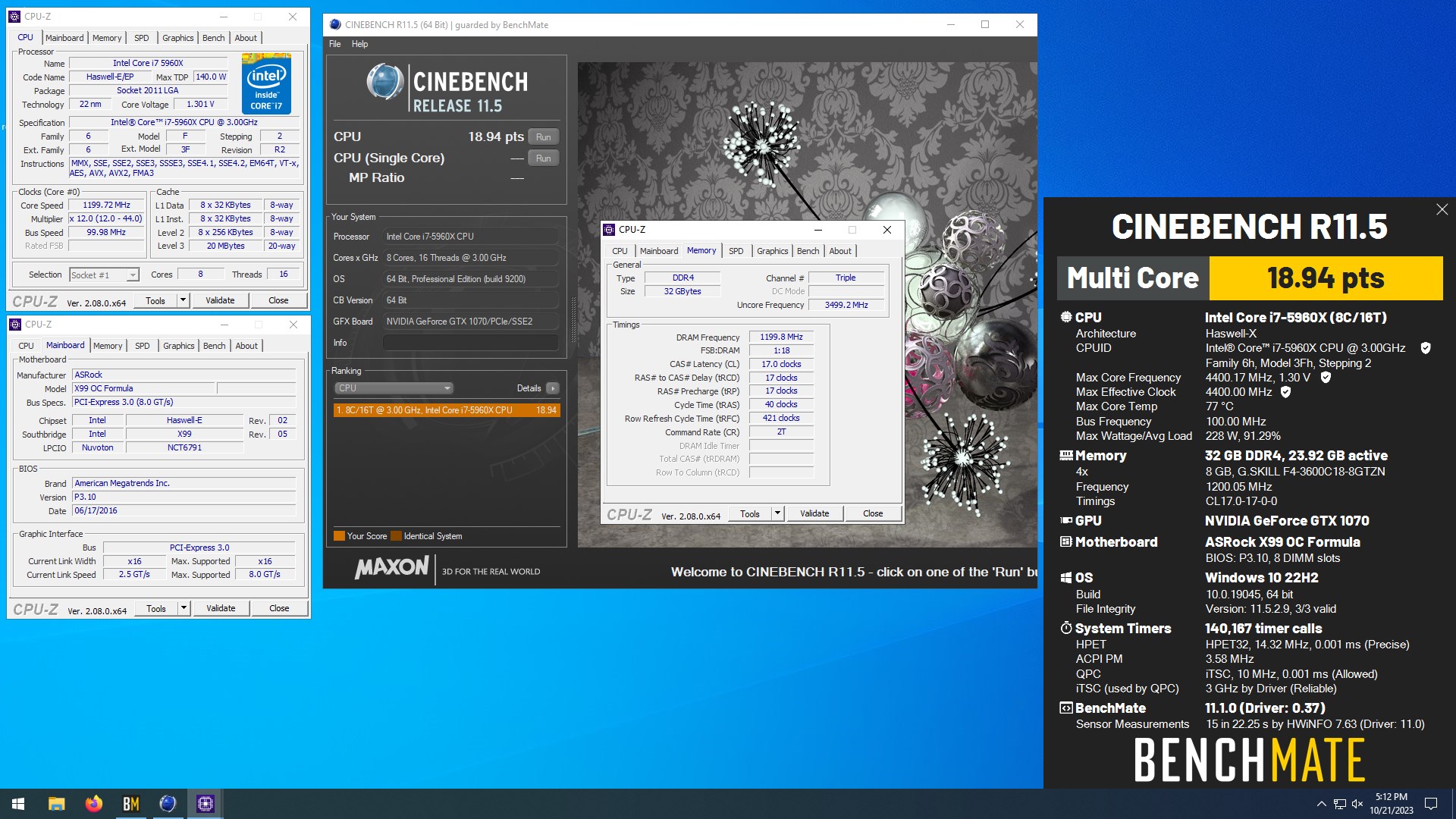Open the CPU ranking dropdown in Cinebench
This screenshot has width=1456, height=819.
(x=394, y=388)
